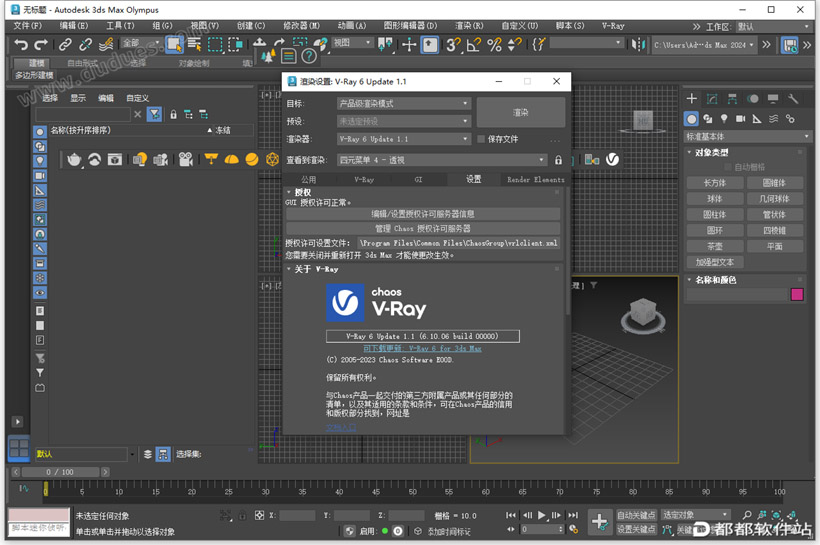Image resolution: width=820 pixels, height=545 pixels.
Task: Click the V-Ray dome light icon
Action: tap(231, 160)
